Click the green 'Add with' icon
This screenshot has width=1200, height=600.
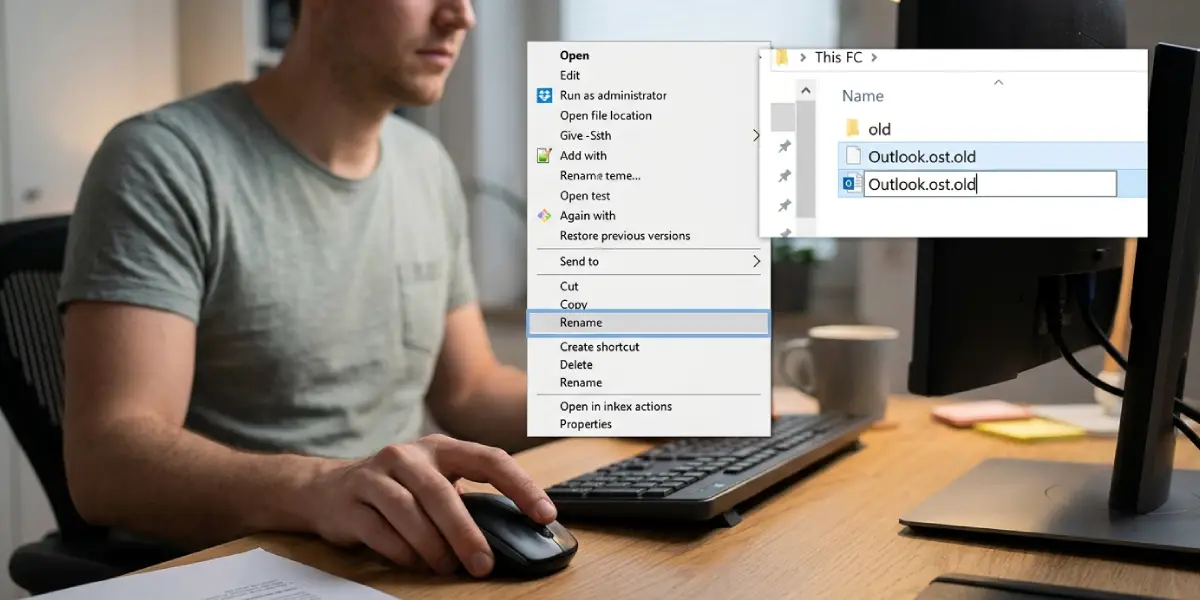(544, 155)
